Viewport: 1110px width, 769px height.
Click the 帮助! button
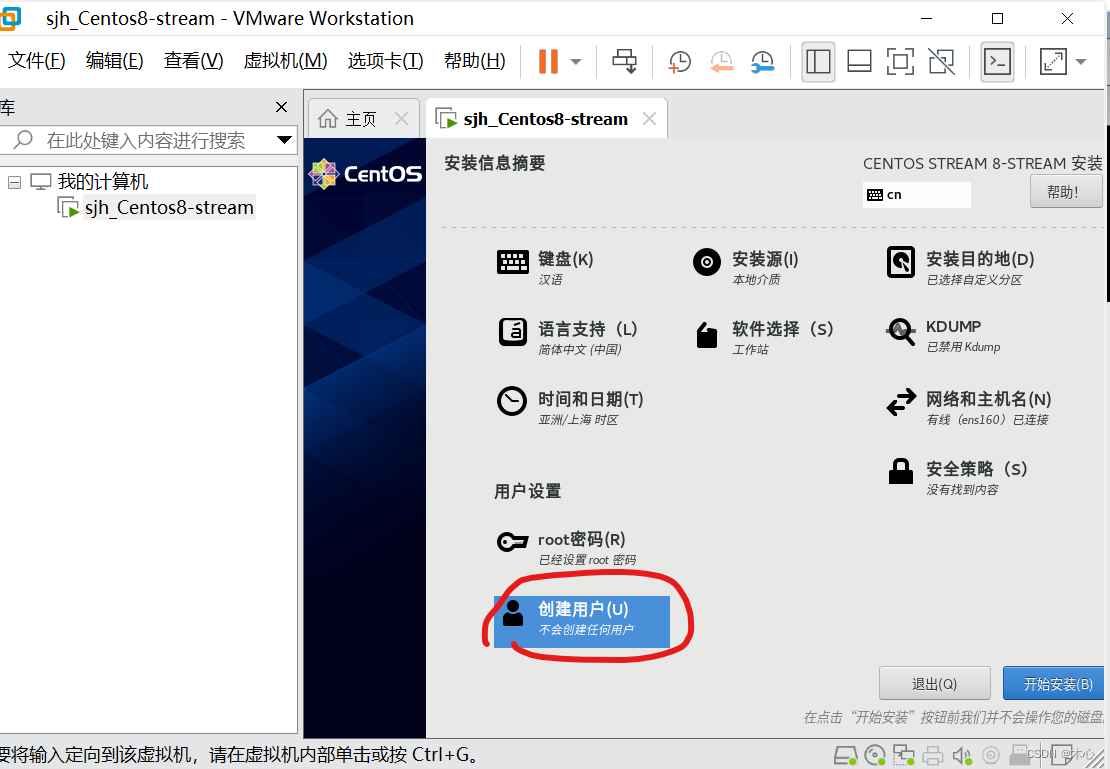tap(1065, 192)
